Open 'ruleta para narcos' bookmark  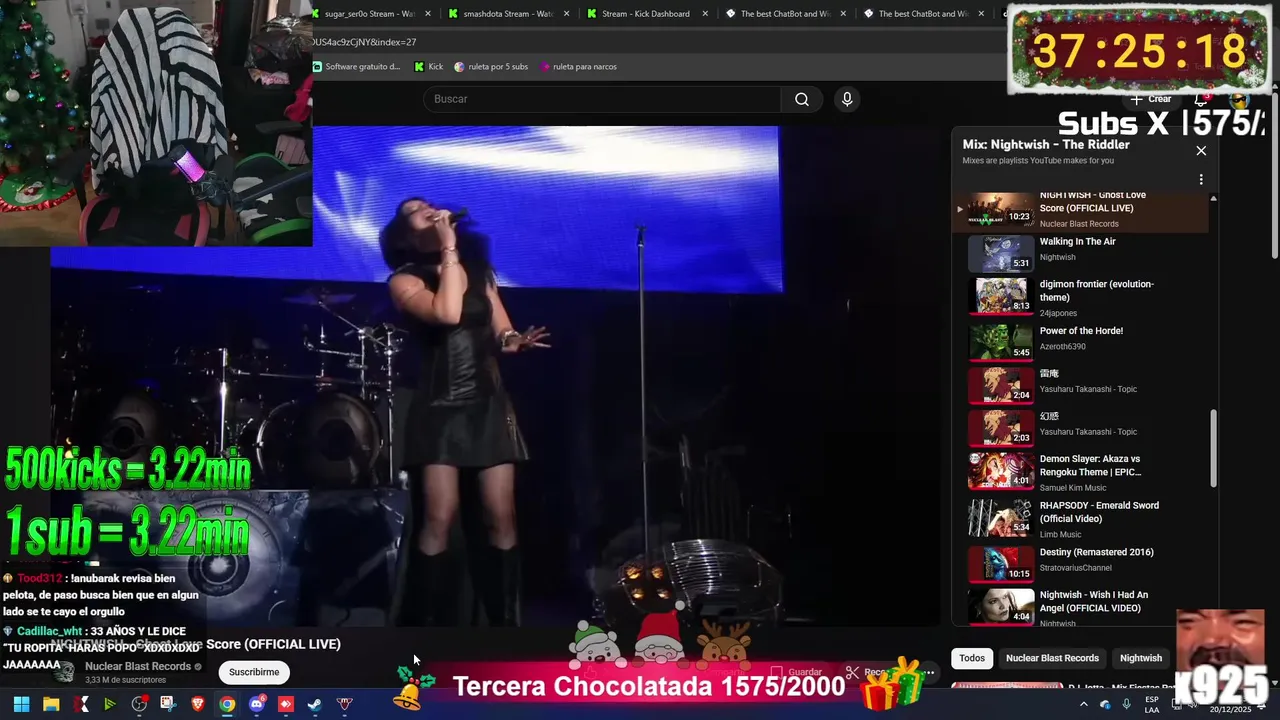click(578, 67)
